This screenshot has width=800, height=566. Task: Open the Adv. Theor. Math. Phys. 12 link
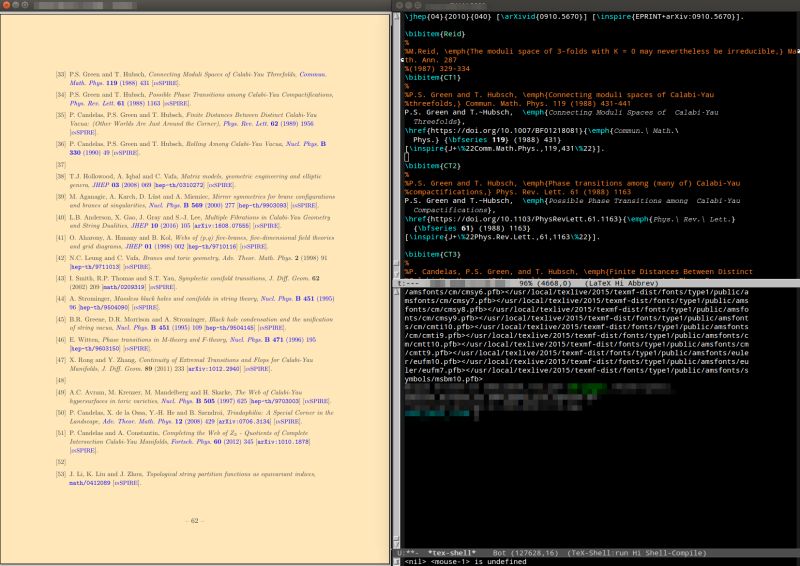tap(159, 422)
